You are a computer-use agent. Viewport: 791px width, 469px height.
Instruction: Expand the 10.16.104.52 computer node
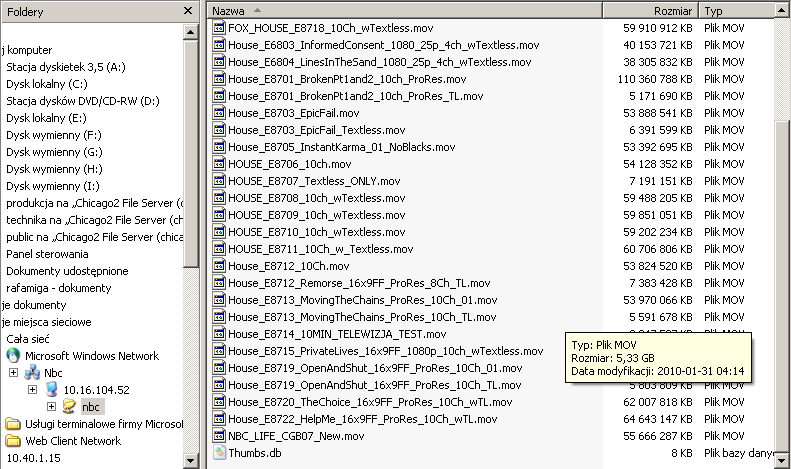[x=33, y=390]
